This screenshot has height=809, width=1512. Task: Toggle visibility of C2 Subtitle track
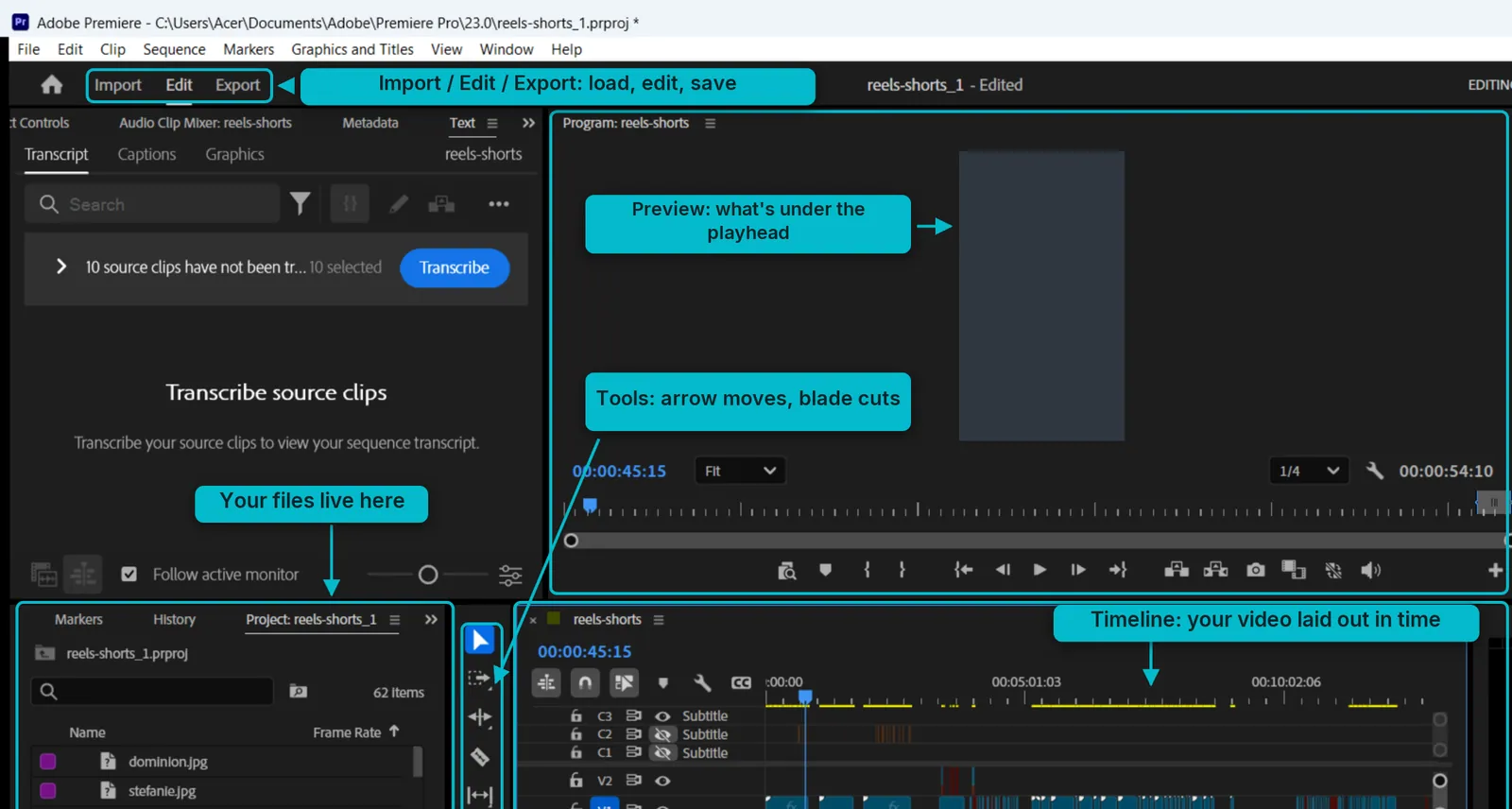[662, 734]
